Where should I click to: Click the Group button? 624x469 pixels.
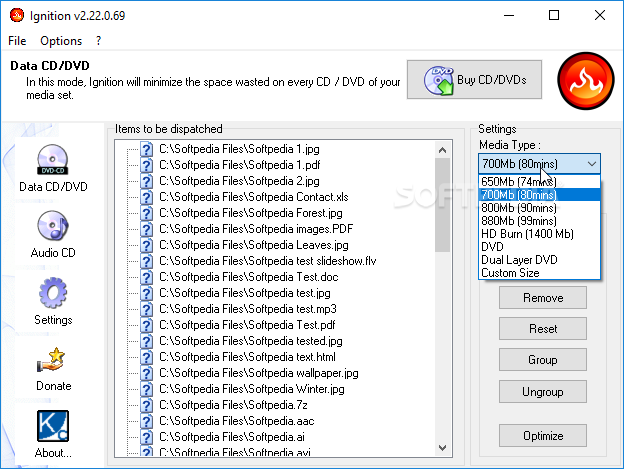click(543, 360)
